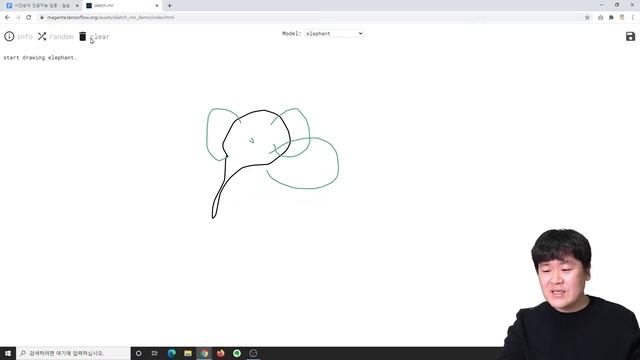Click the 'start drawing elephant.' status text
The width and height of the screenshot is (640, 360).
point(40,58)
